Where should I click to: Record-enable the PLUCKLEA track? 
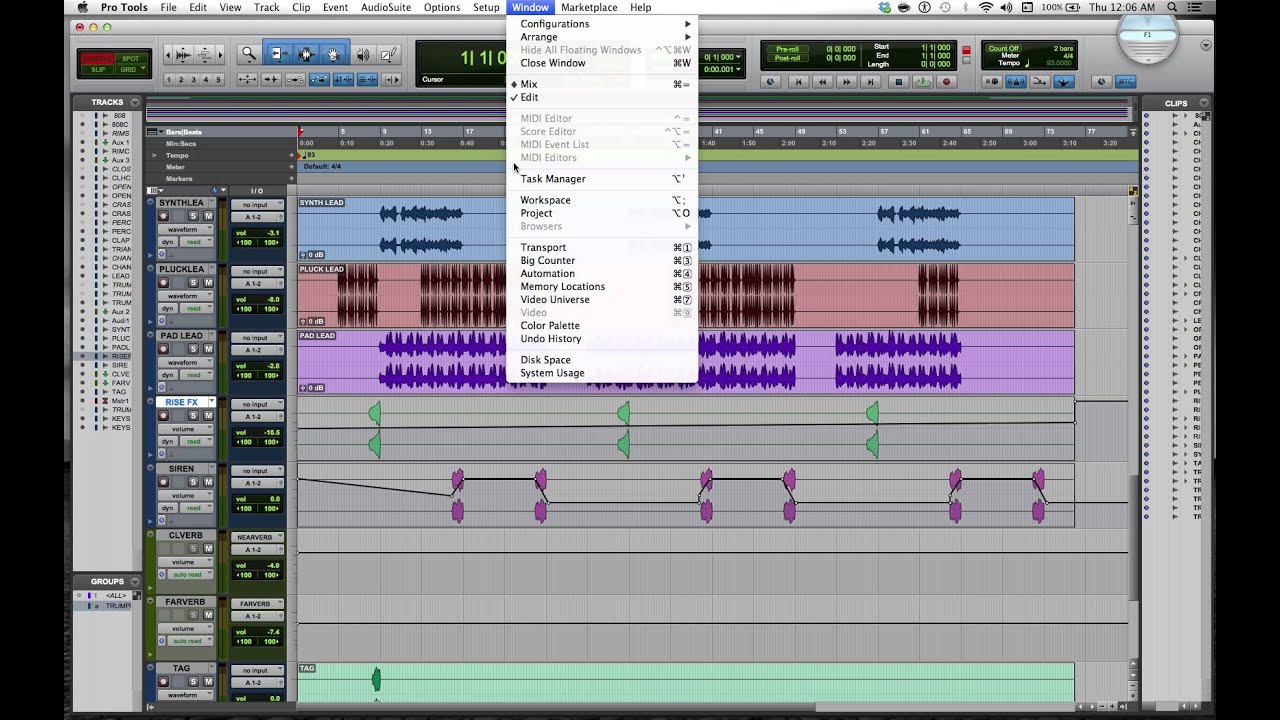click(163, 283)
